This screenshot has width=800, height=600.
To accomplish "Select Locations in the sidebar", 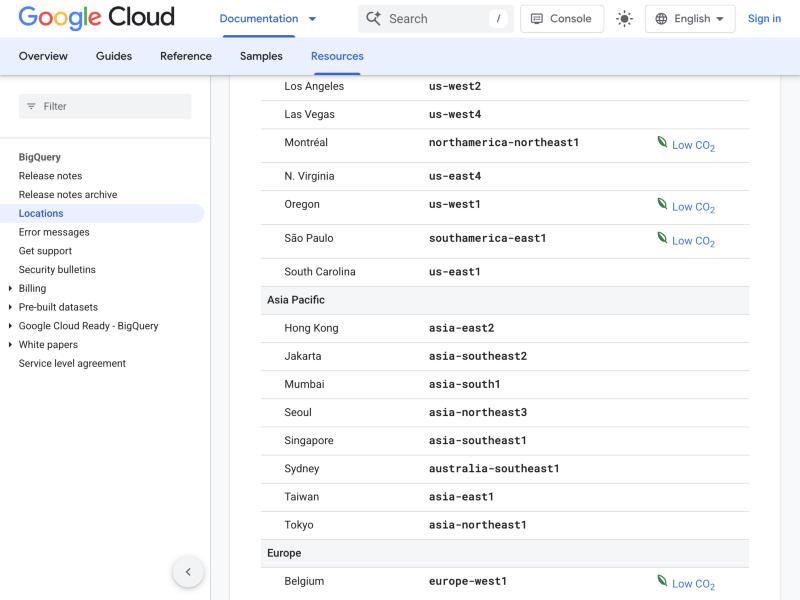I will coord(41,213).
